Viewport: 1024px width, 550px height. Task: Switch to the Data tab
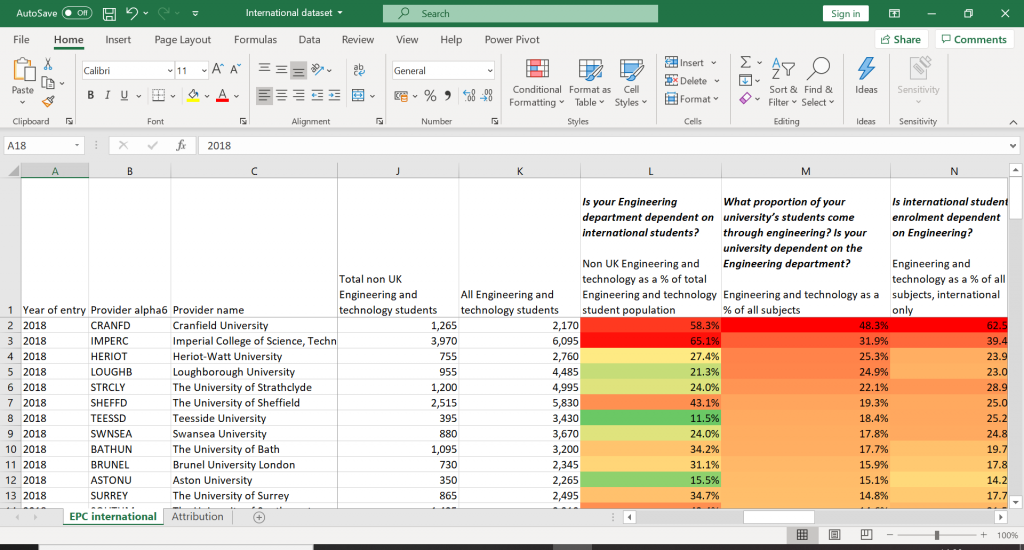(310, 40)
